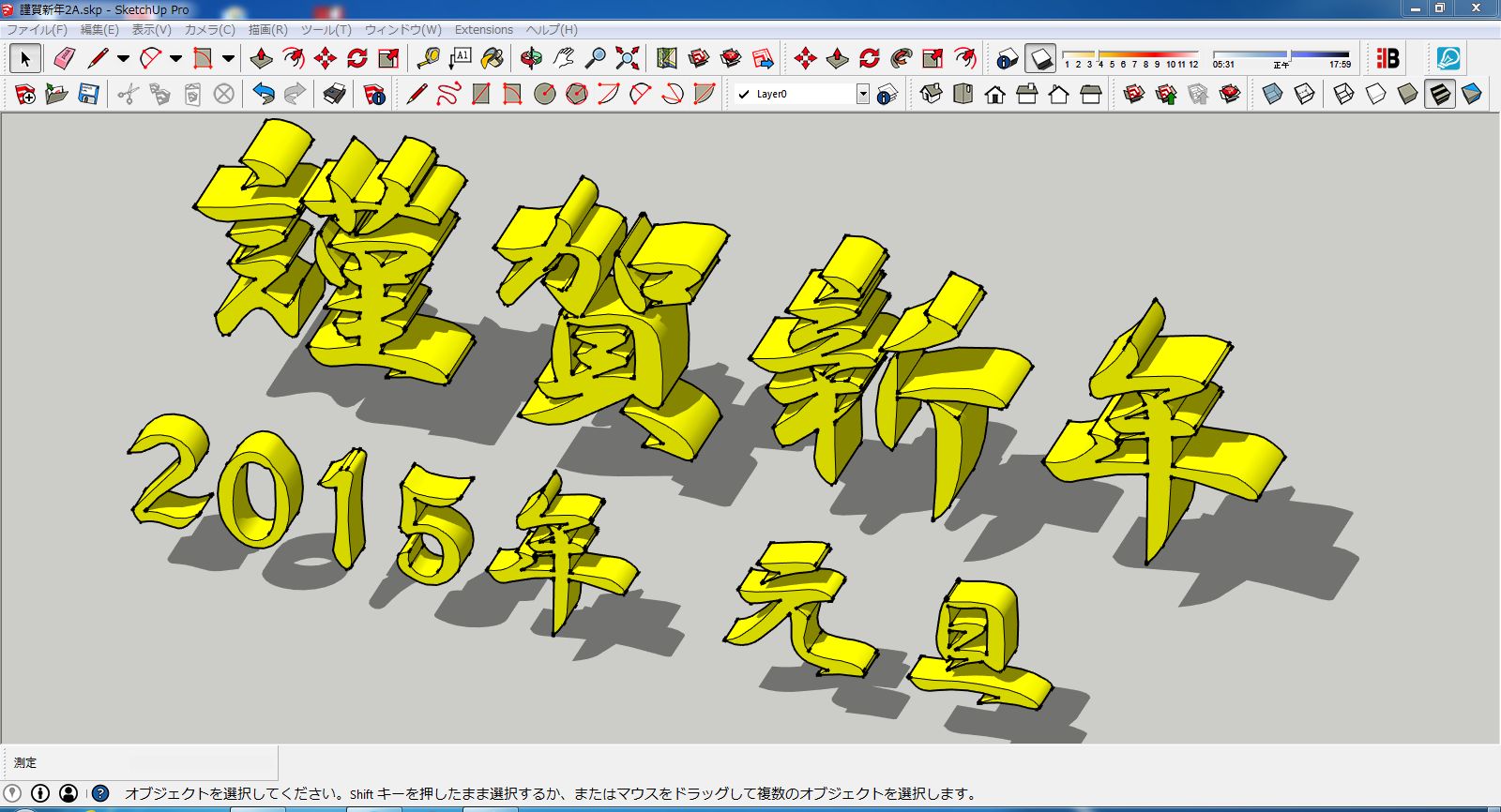Choose the Pan hand tool

[563, 59]
